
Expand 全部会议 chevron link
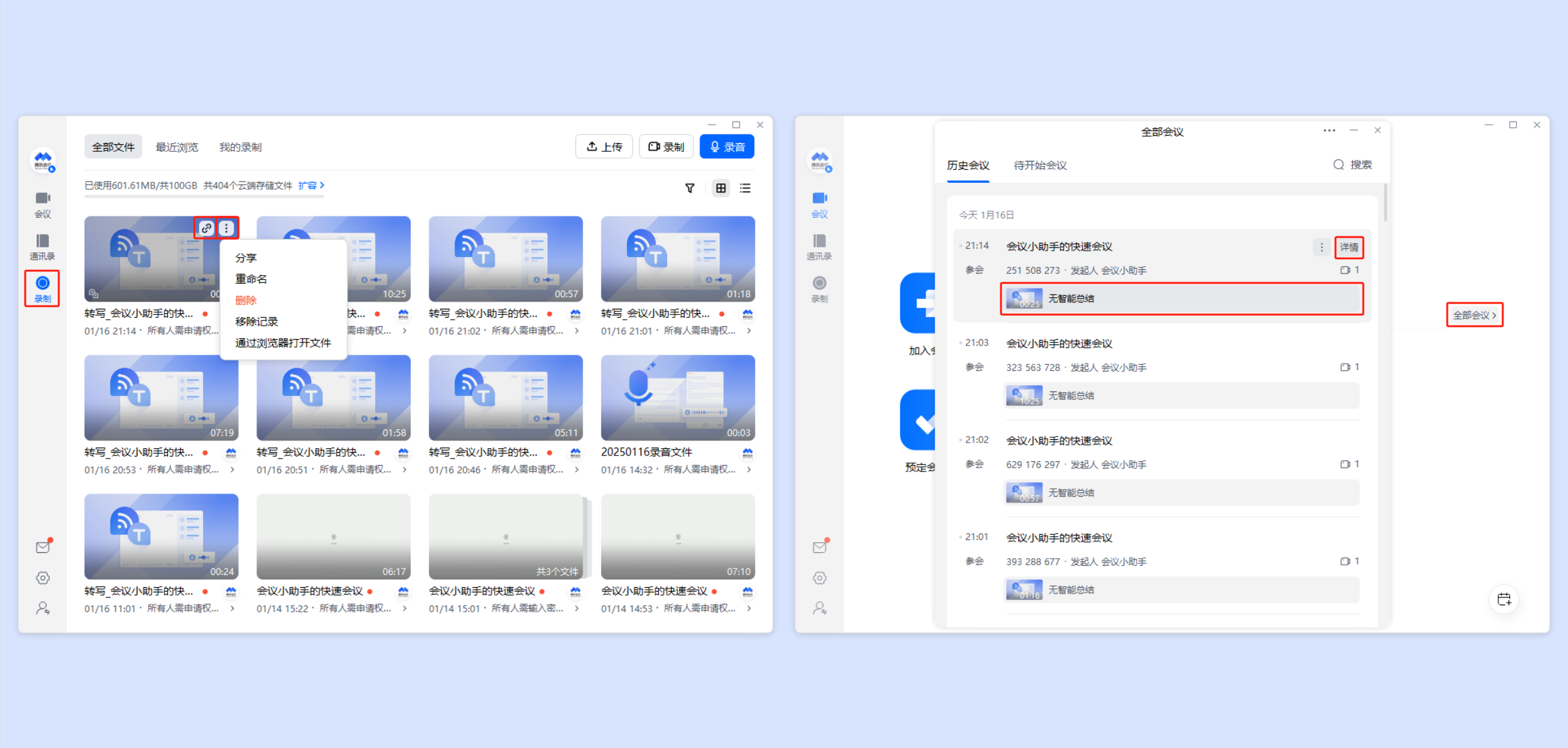click(1474, 315)
